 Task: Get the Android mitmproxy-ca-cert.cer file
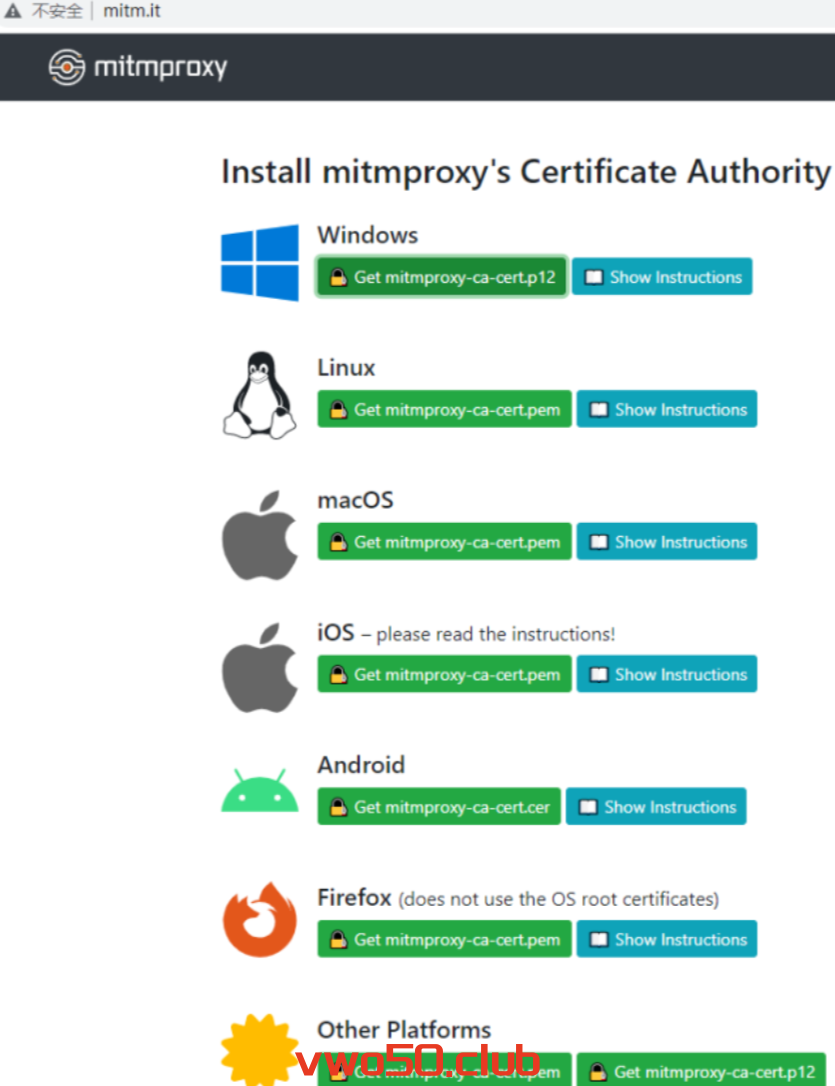(439, 807)
